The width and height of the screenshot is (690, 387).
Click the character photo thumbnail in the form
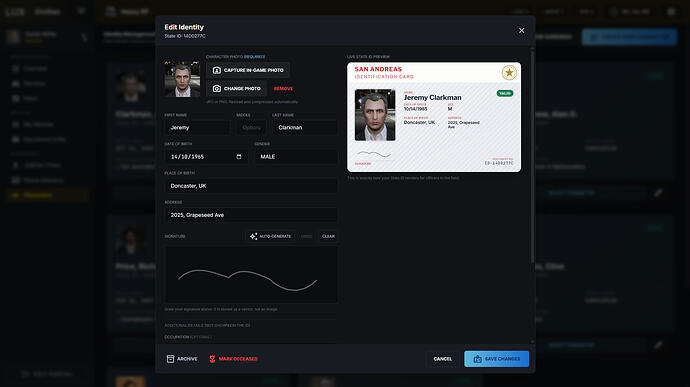coord(182,79)
